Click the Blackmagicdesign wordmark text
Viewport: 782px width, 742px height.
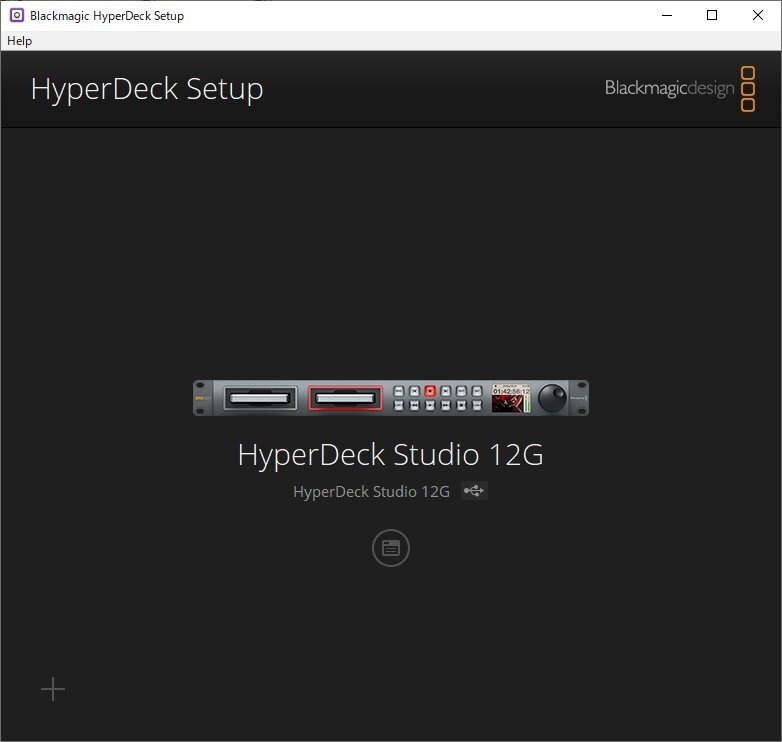pos(668,89)
